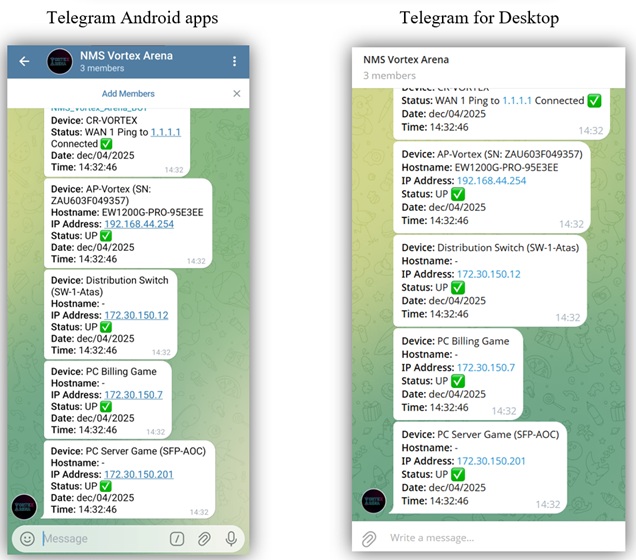The width and height of the screenshot is (636, 560).
Task: Click Hostname: EW1200G-PRO-95E3EE in Android message
Action: pyautogui.click(x=127, y=212)
